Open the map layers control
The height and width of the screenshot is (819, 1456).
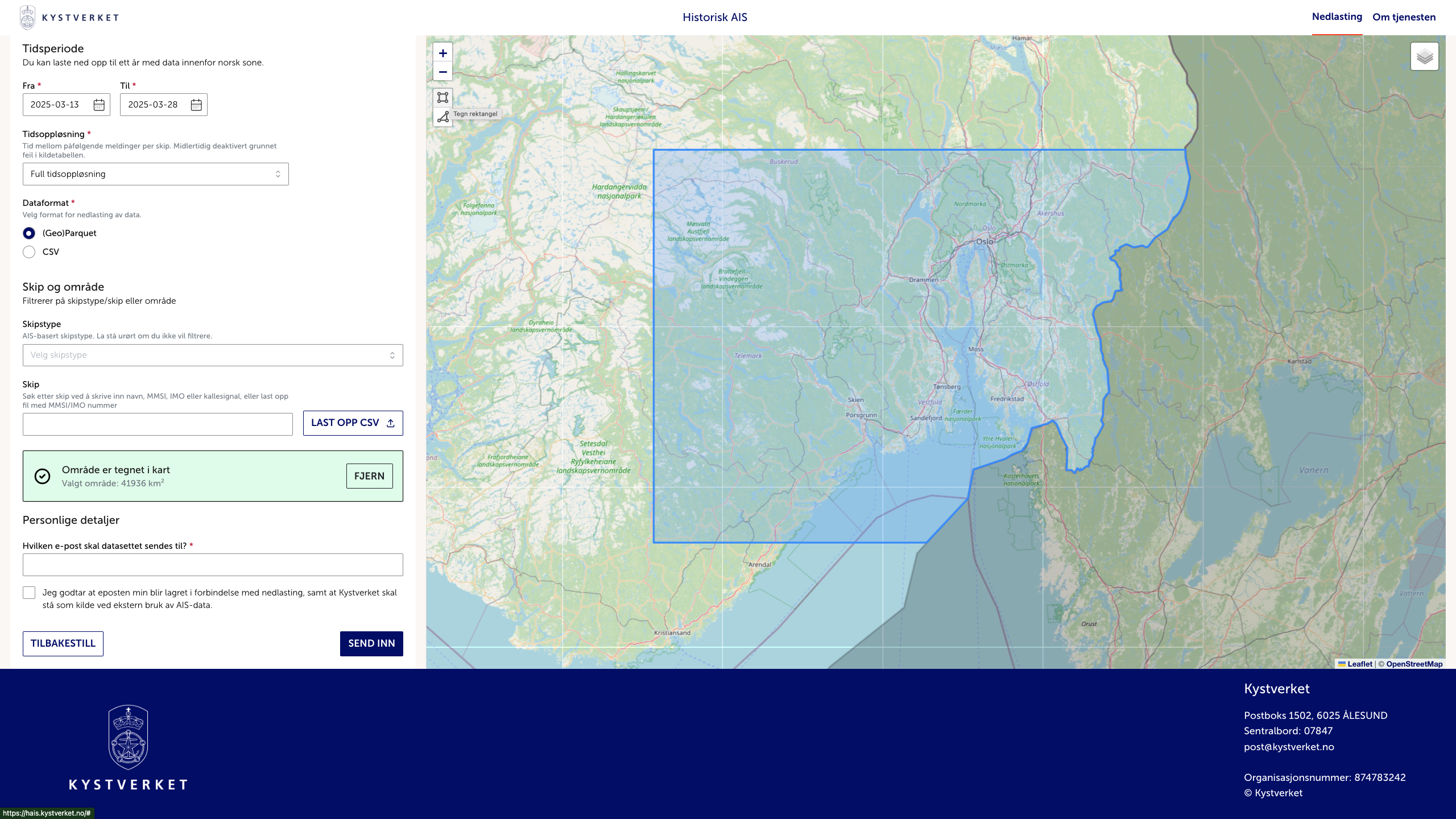tap(1424, 56)
